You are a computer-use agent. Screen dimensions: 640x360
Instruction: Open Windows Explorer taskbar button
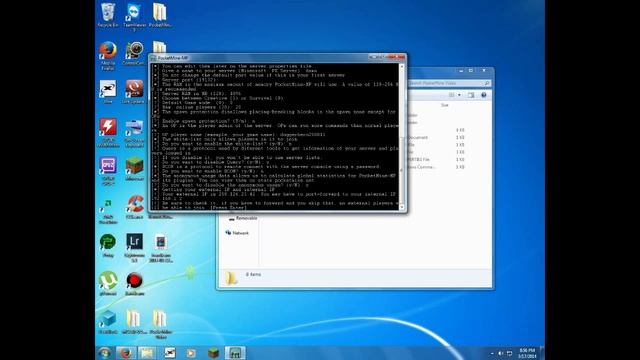point(147,353)
